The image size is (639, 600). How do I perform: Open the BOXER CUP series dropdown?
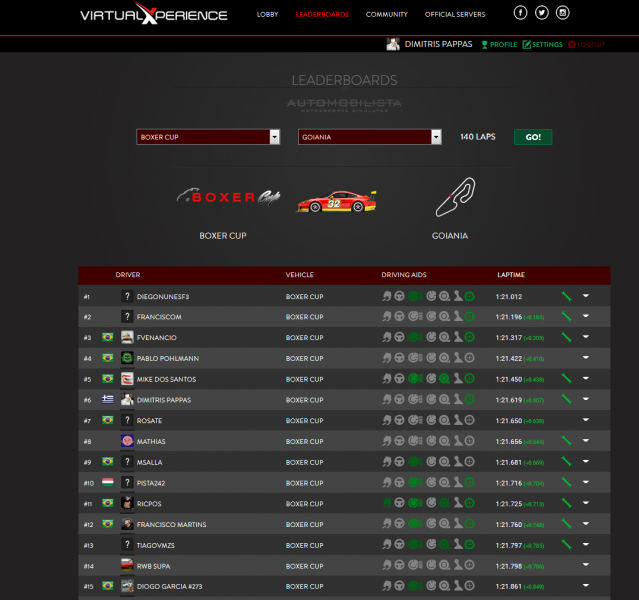208,137
